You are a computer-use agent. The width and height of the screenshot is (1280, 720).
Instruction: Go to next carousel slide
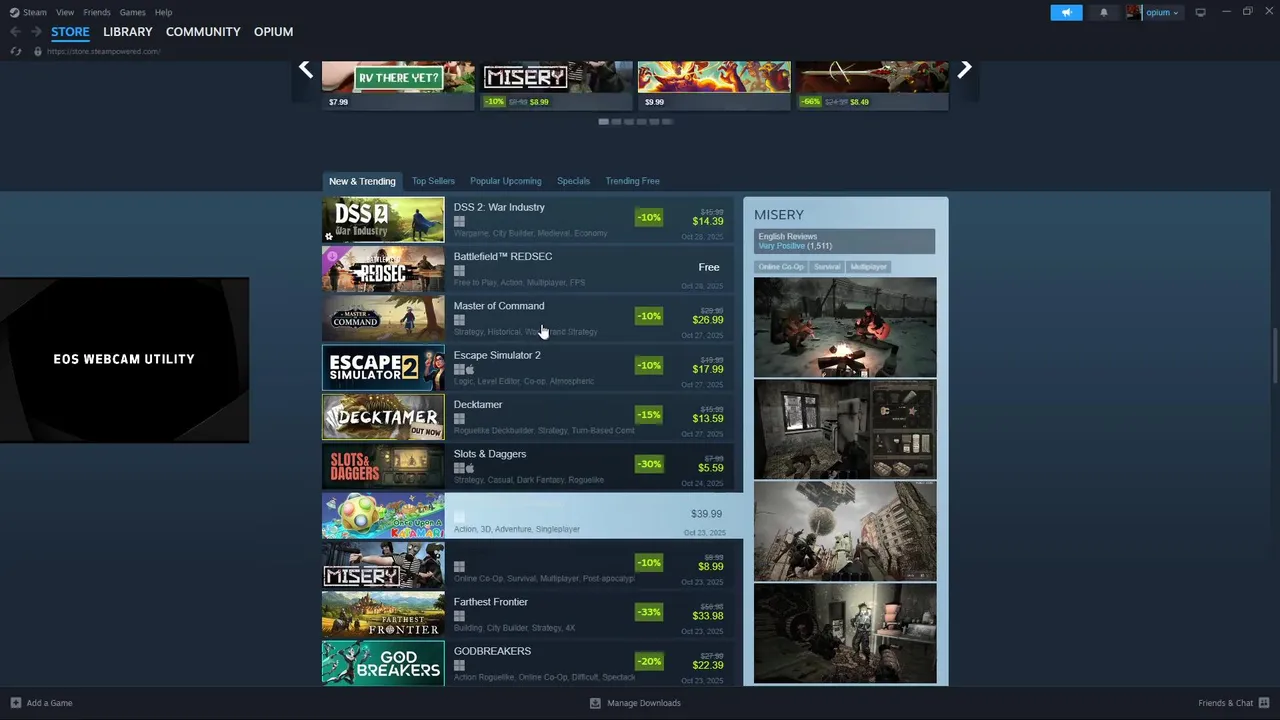964,69
